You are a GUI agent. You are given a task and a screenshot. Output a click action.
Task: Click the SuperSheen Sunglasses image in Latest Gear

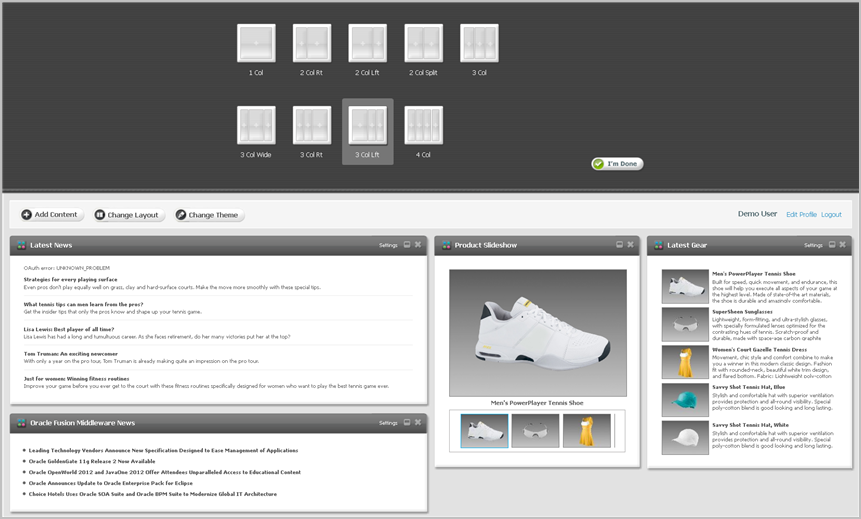point(685,325)
